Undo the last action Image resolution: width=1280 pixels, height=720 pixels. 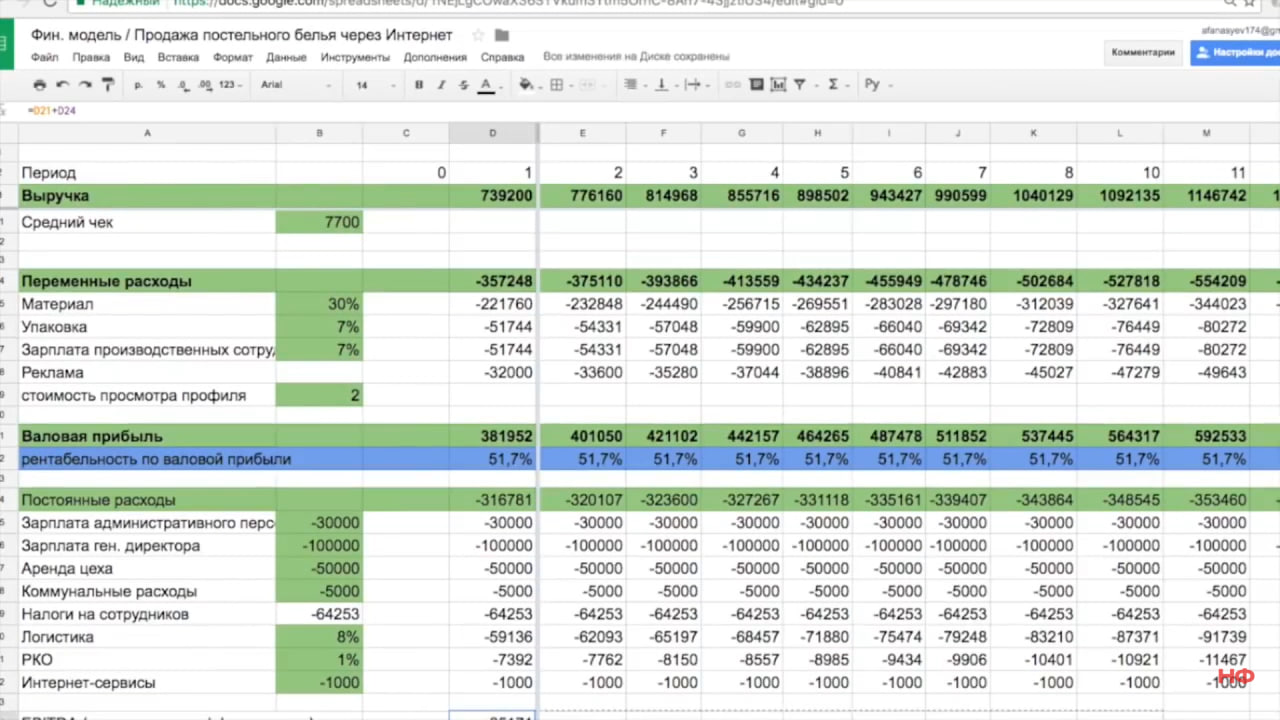63,85
